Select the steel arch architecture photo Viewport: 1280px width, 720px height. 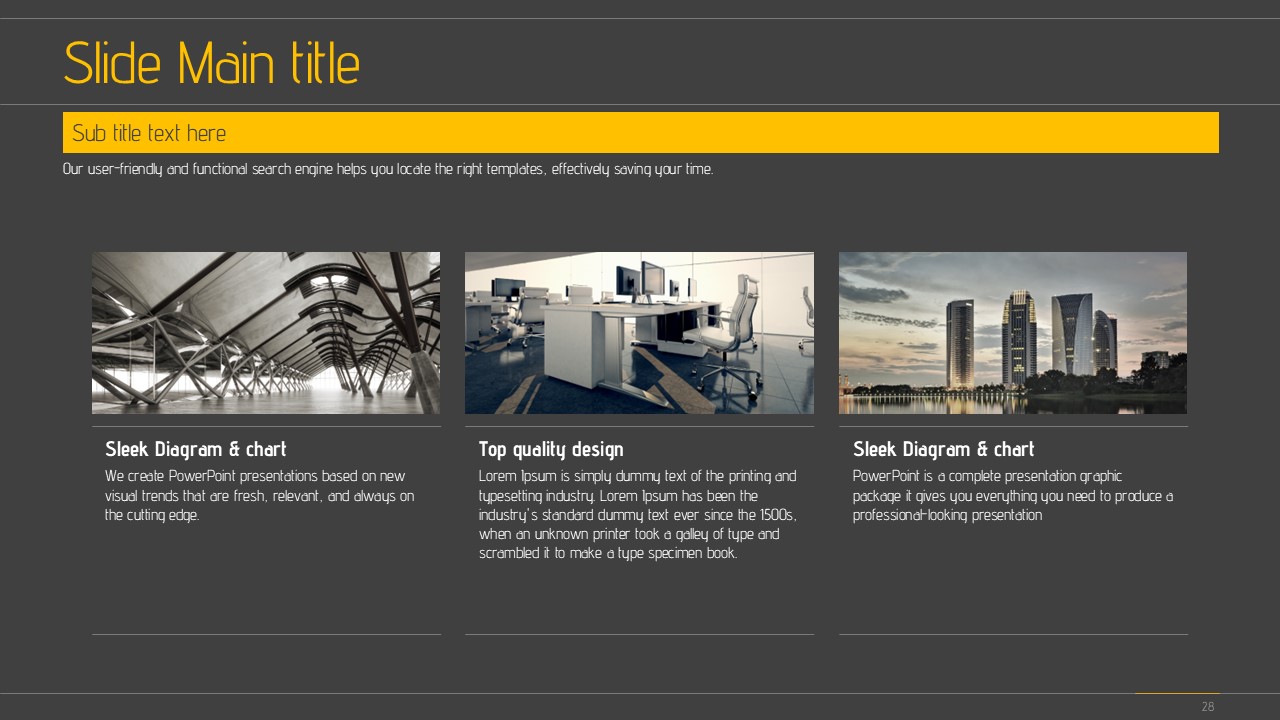pos(266,333)
